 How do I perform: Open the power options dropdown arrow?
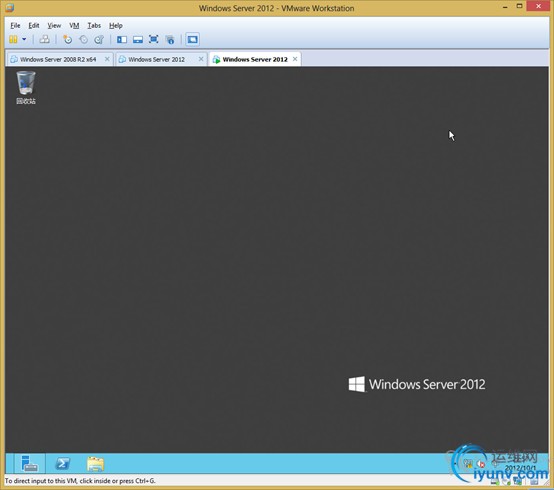pyautogui.click(x=24, y=39)
